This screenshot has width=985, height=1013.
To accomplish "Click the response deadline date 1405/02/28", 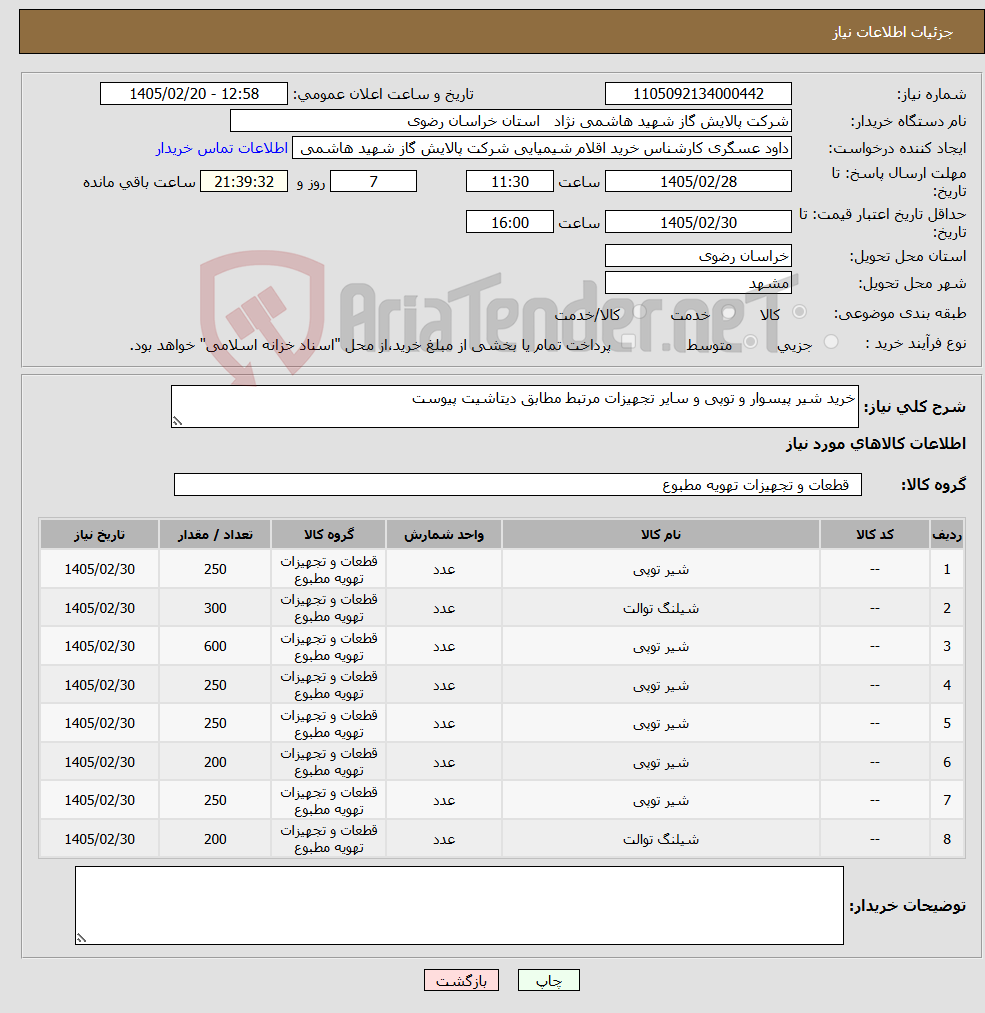I will click(x=698, y=182).
